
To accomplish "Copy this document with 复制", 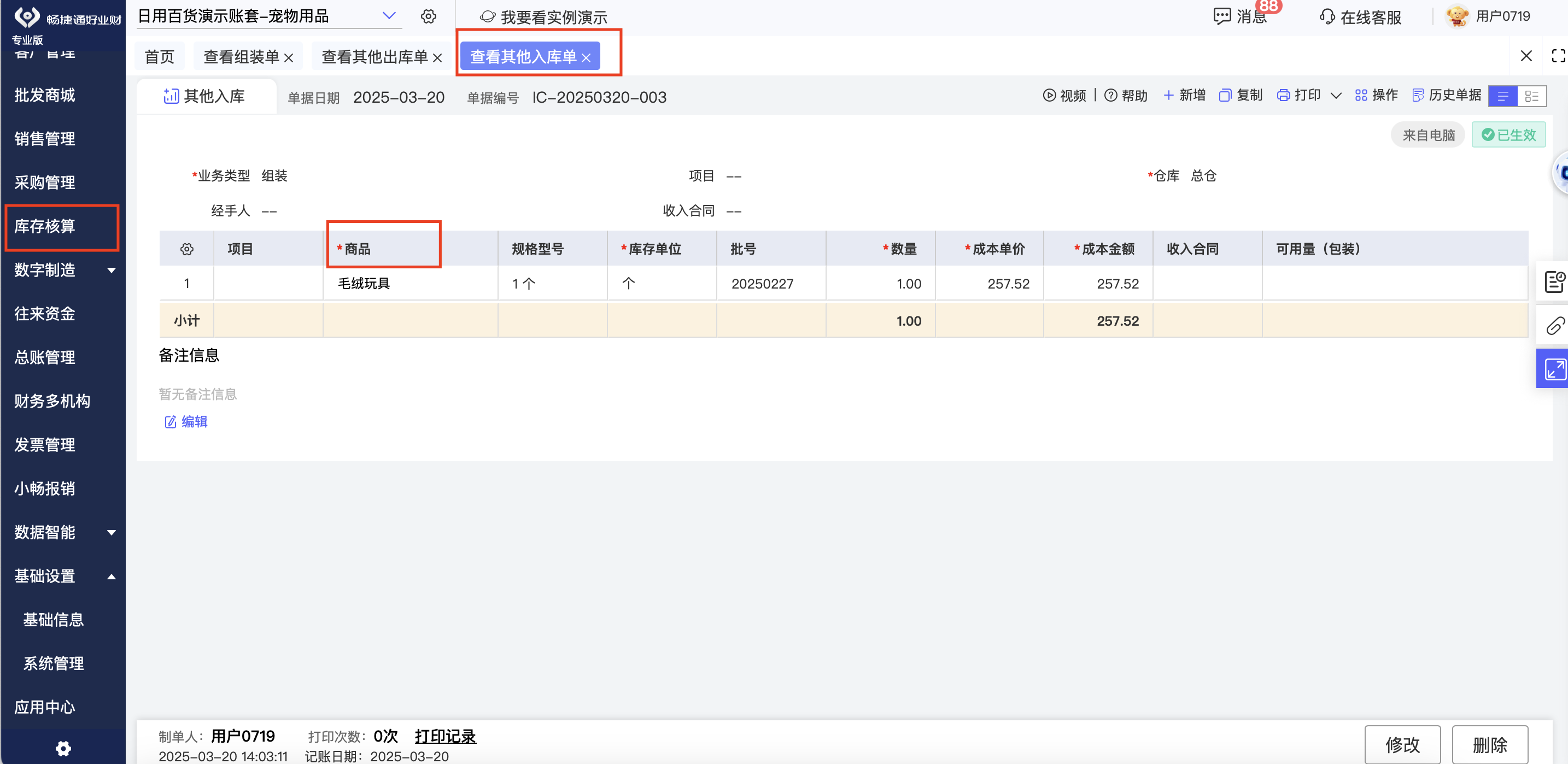I will coord(1241,96).
